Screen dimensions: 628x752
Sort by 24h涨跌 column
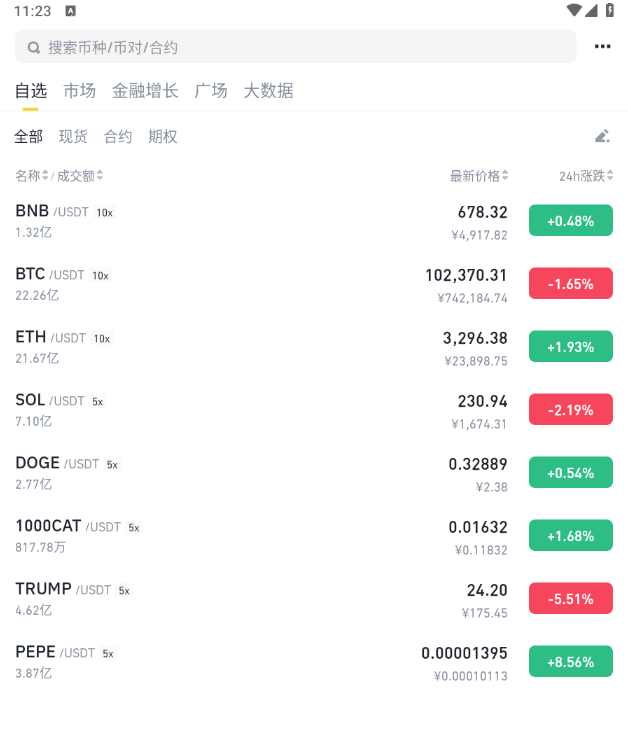[x=586, y=176]
